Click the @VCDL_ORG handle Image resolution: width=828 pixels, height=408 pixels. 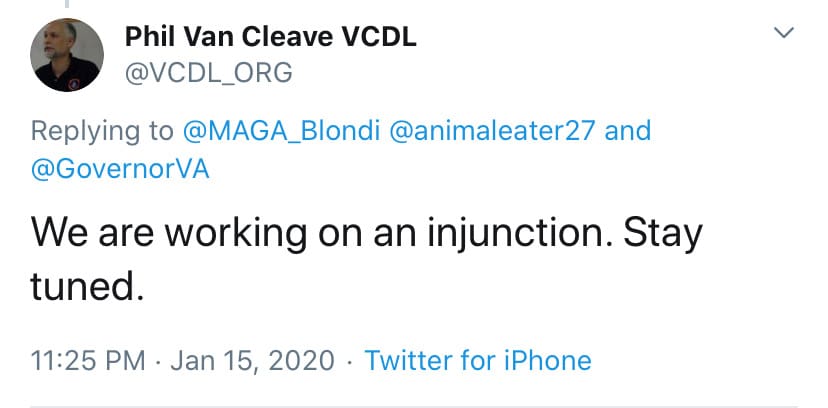[208, 72]
